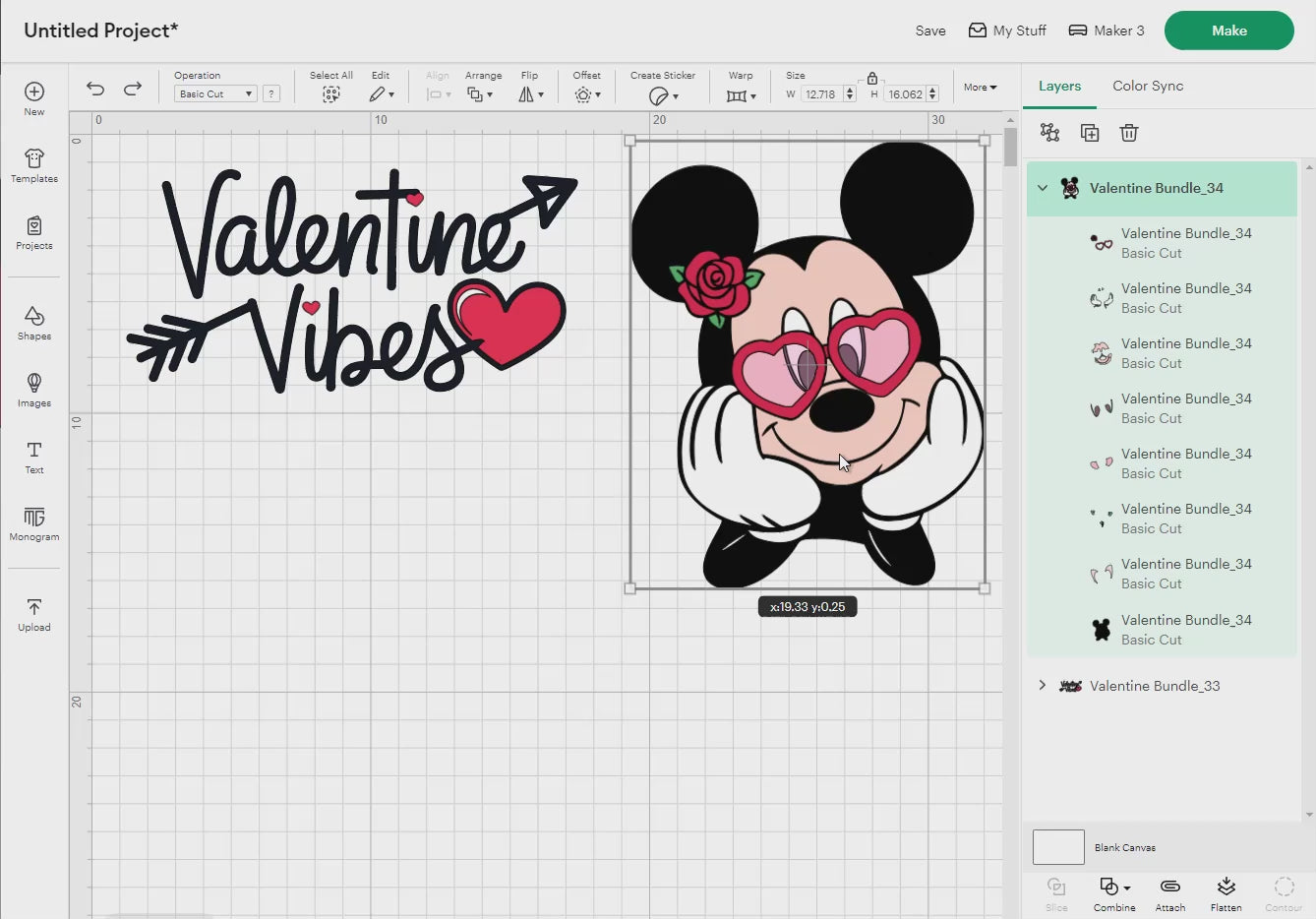1316x919 pixels.
Task: Select the glasses layer of Valentine Bundle_34
Action: pos(1163,243)
